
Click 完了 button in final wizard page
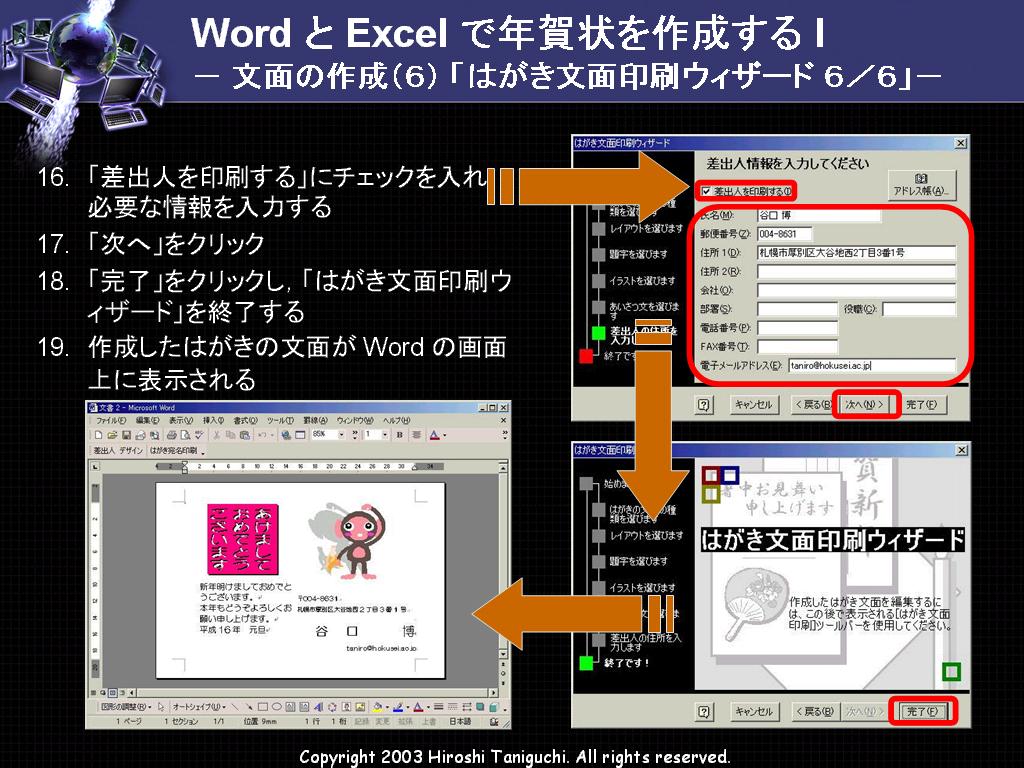pos(922,711)
